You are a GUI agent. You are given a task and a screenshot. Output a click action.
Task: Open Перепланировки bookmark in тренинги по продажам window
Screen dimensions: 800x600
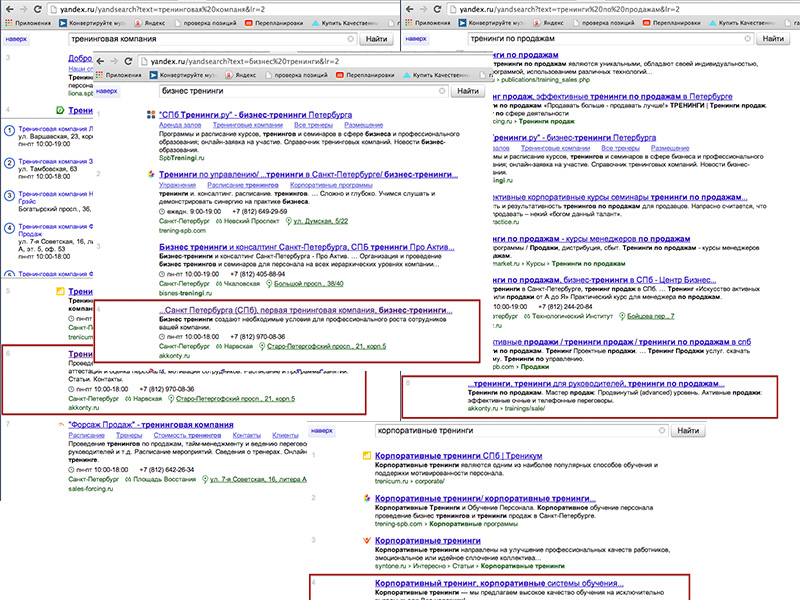[x=672, y=23]
